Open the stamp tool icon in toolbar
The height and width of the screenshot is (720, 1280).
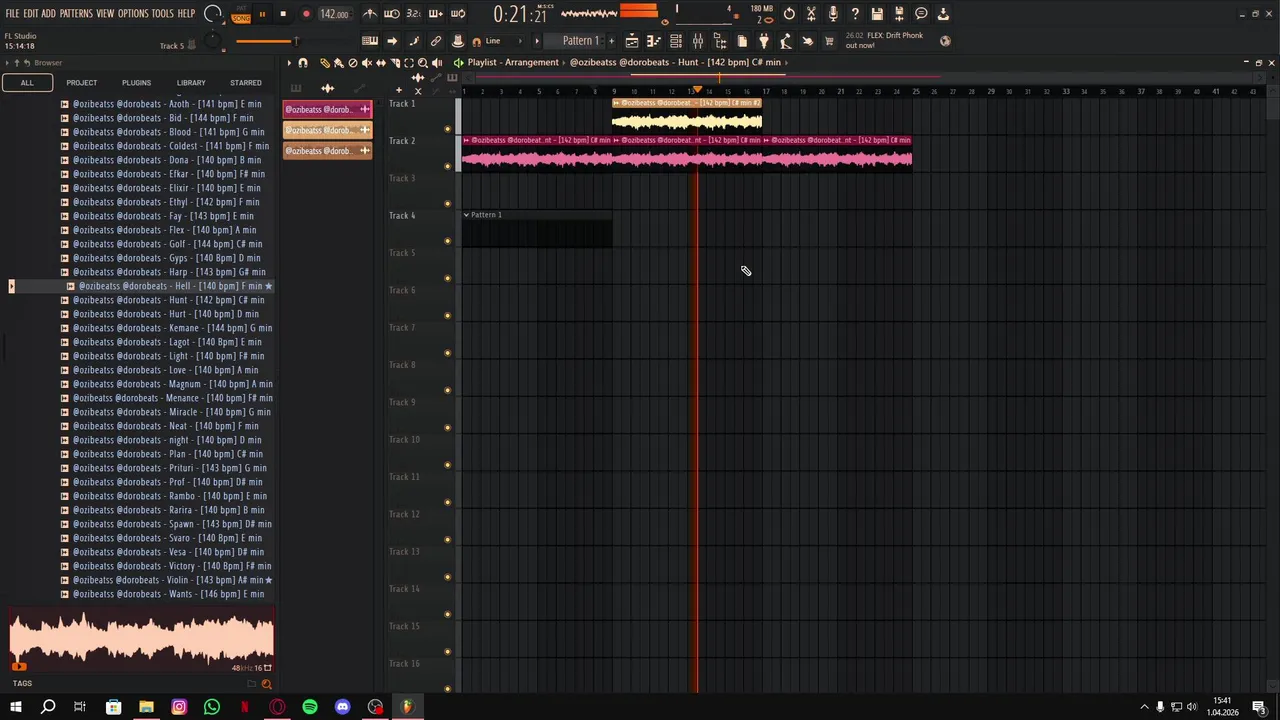point(458,41)
